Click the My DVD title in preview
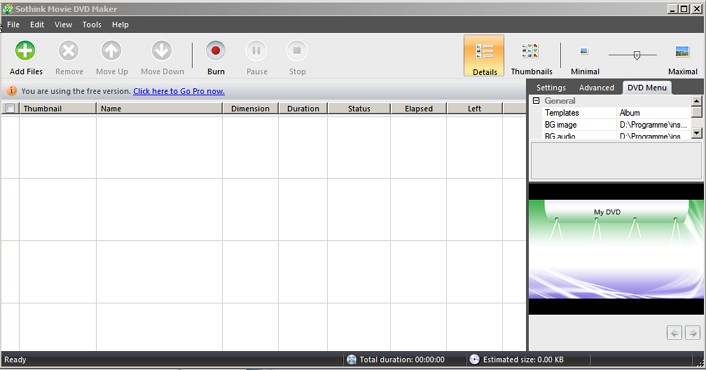The width and height of the screenshot is (706, 370). (x=607, y=212)
